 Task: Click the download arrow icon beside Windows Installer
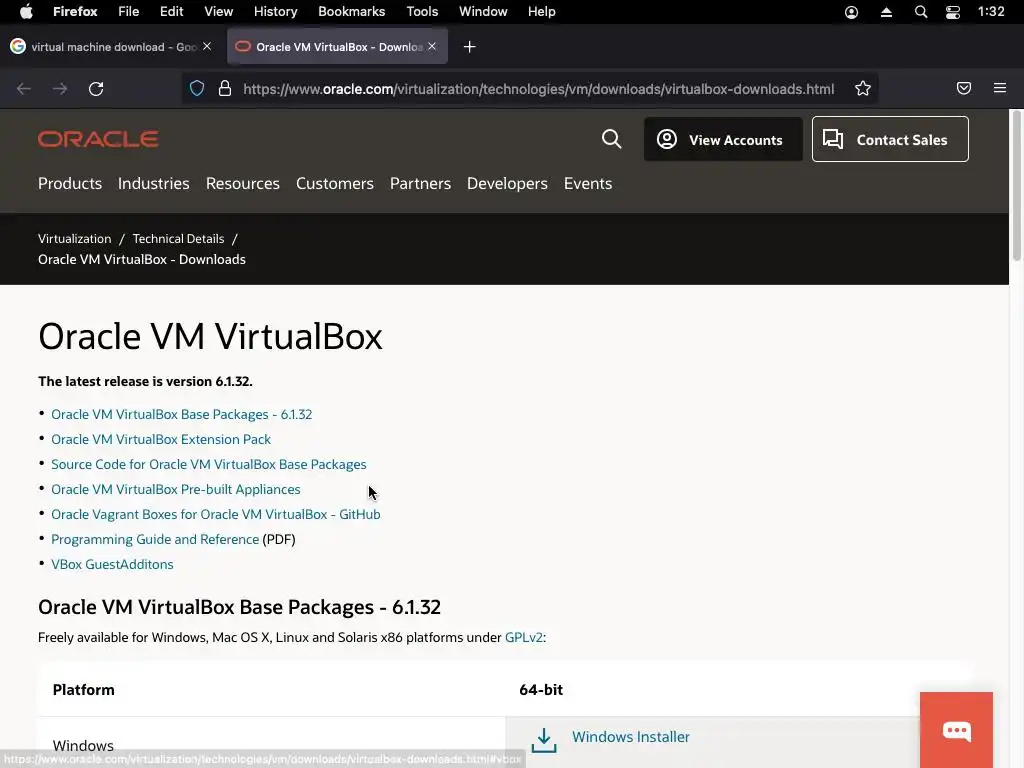[x=543, y=741]
